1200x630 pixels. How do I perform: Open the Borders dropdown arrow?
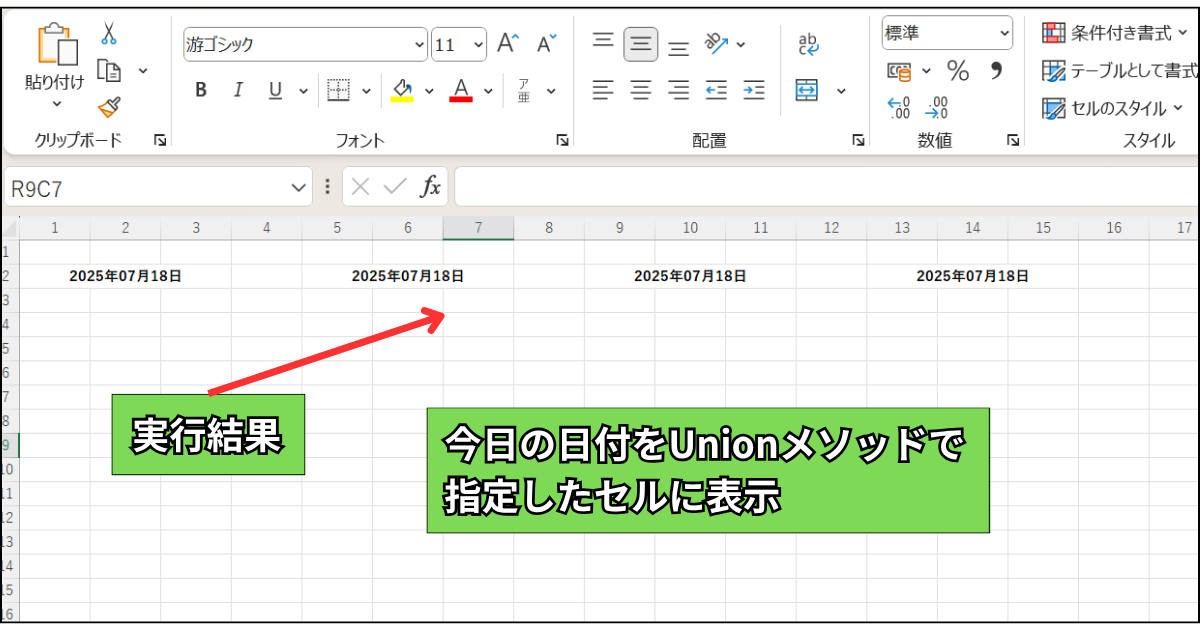pos(367,90)
